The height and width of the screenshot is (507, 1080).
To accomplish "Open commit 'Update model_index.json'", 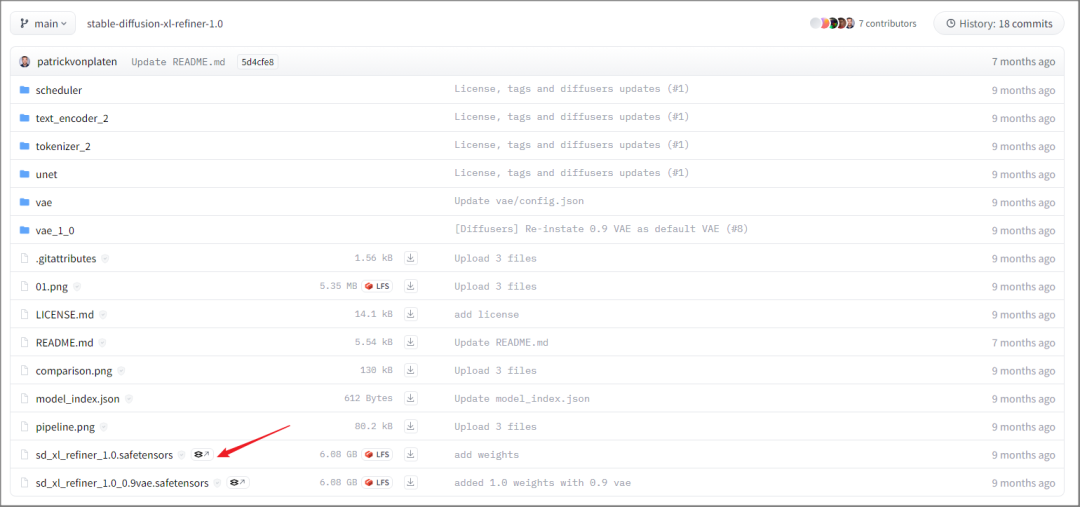I will coord(521,398).
